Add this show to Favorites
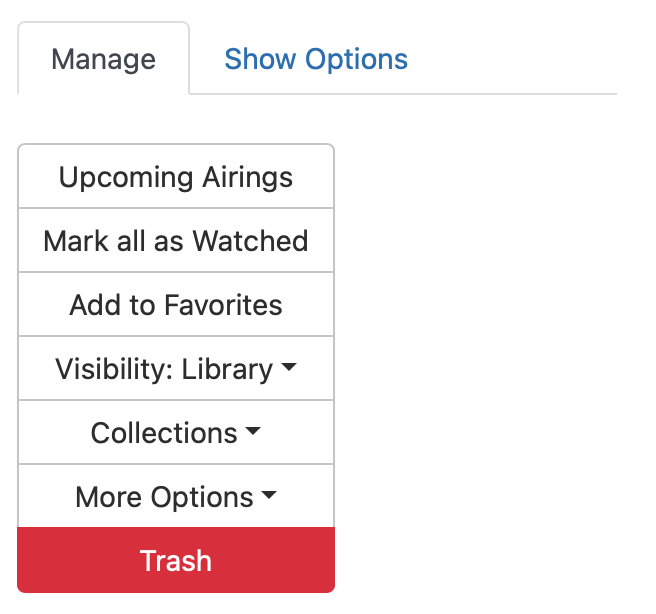The image size is (656, 614). (176, 305)
